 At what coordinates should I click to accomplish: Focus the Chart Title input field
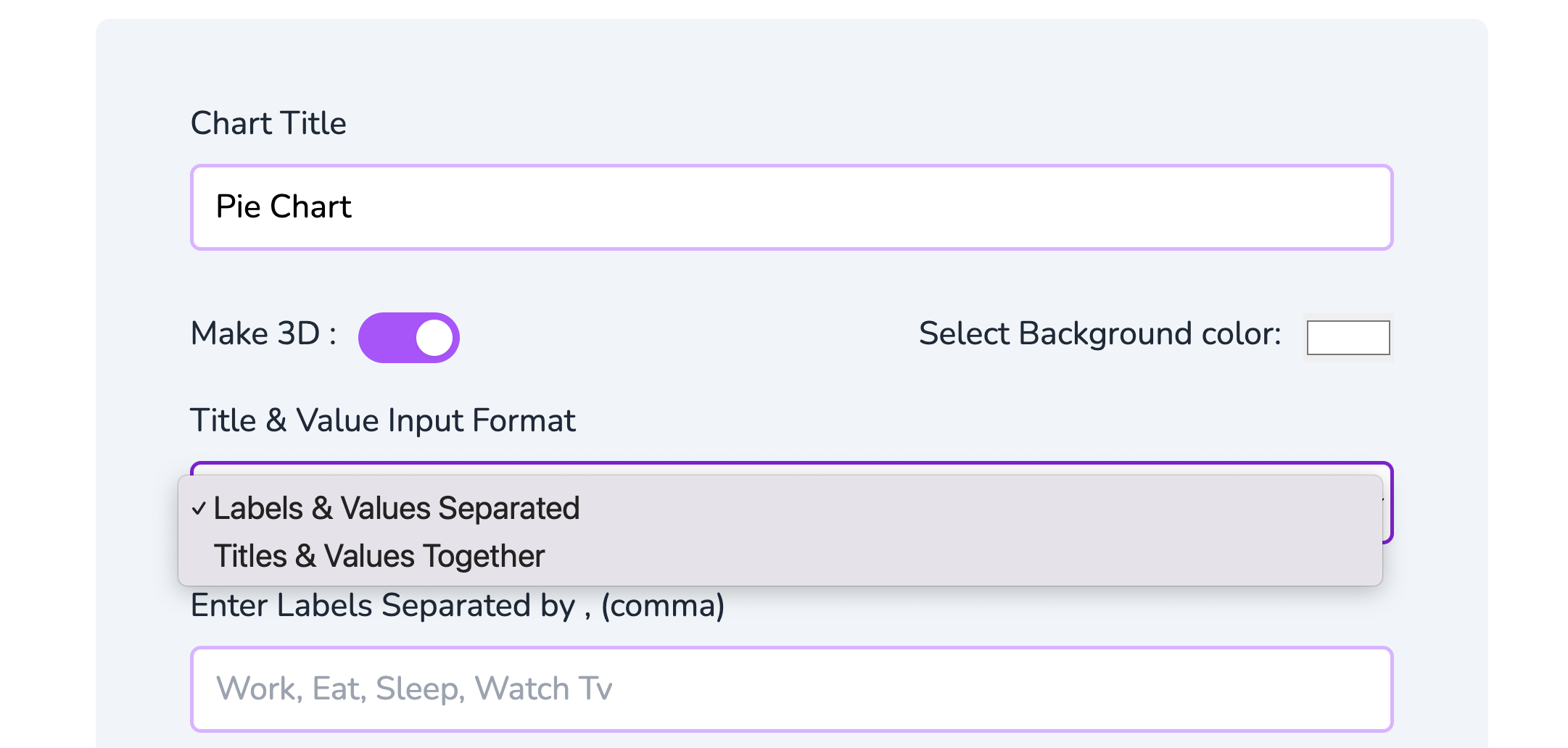[x=791, y=207]
